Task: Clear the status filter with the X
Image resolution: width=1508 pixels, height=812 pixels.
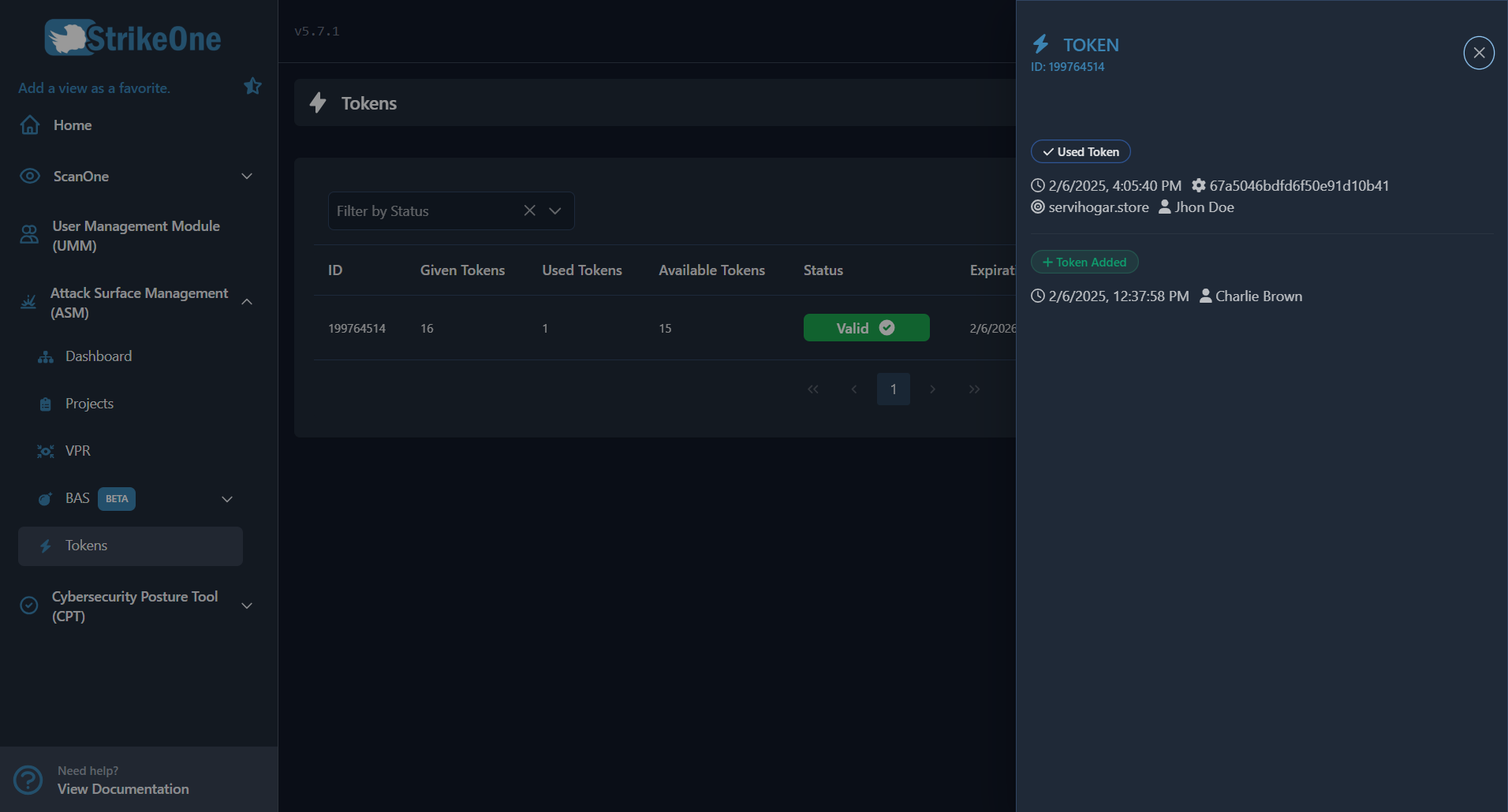Action: point(529,210)
